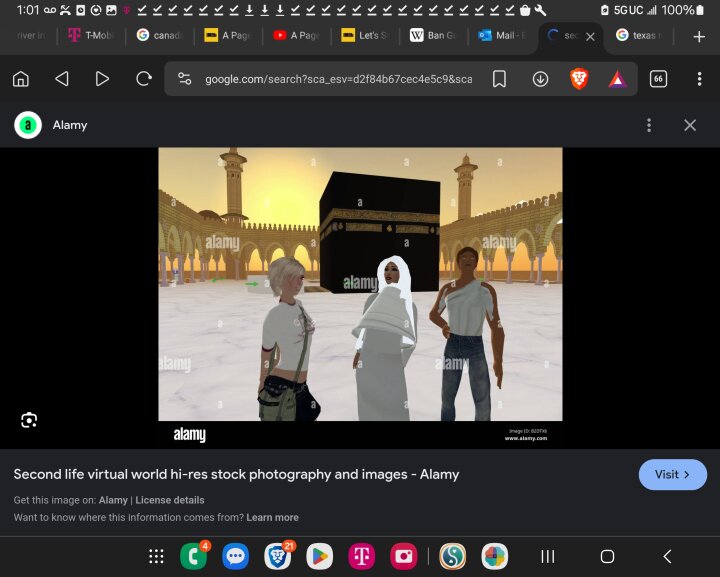Navigate back with the left arrow

point(62,79)
